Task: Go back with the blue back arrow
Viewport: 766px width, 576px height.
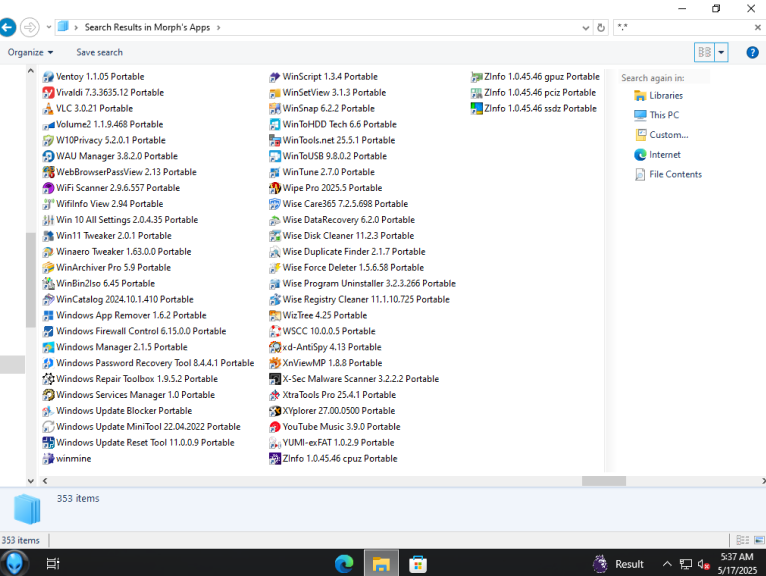Action: point(7,27)
